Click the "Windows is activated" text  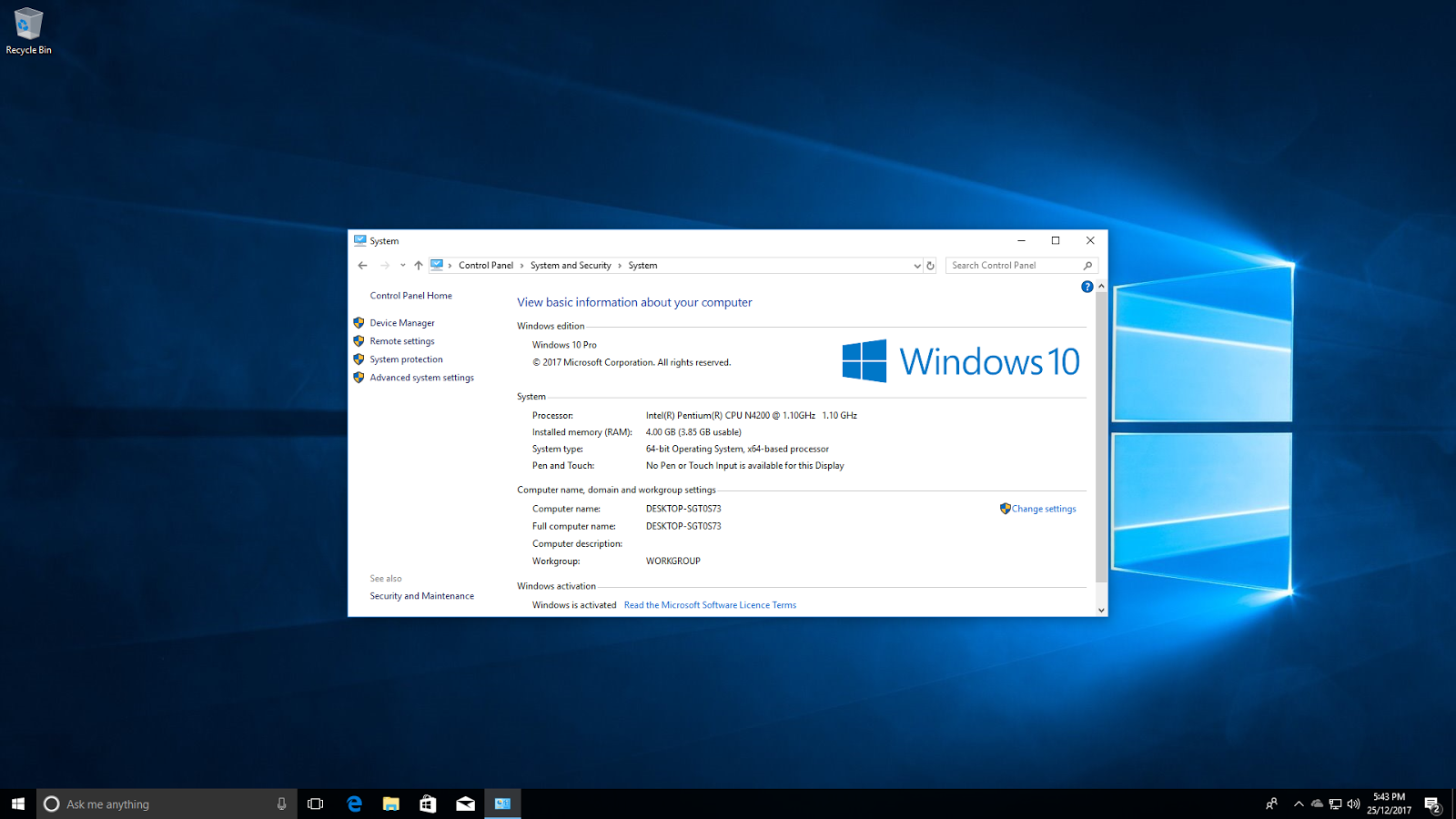[574, 605]
